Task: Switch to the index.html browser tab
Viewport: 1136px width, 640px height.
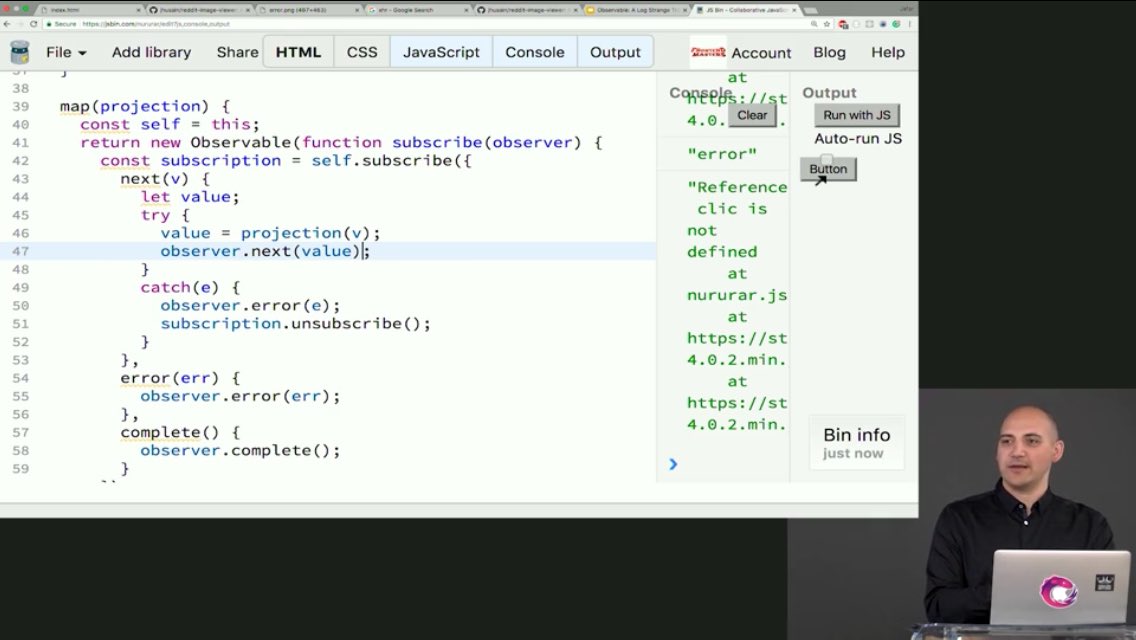Action: (91, 10)
